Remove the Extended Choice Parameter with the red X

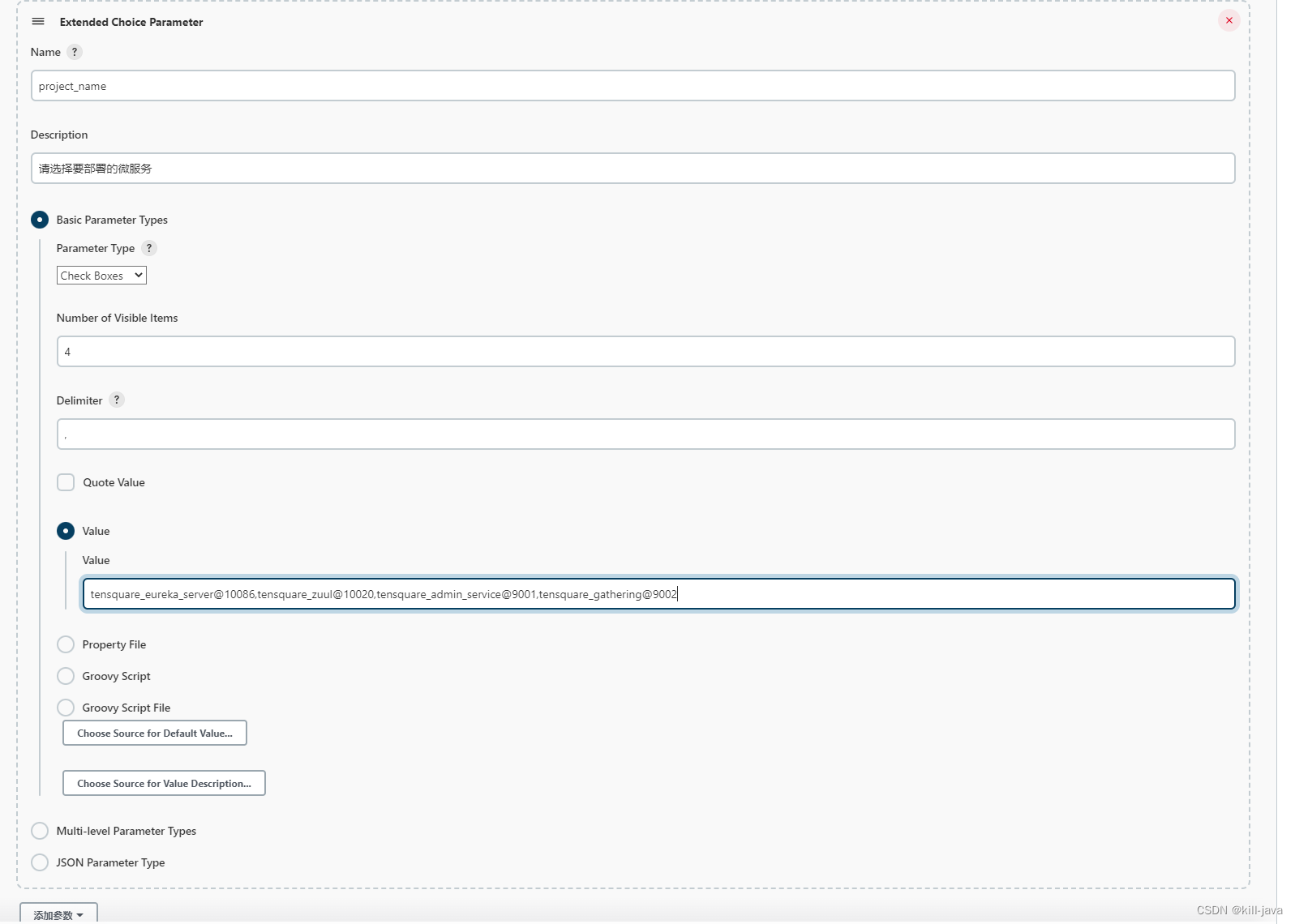(1229, 21)
